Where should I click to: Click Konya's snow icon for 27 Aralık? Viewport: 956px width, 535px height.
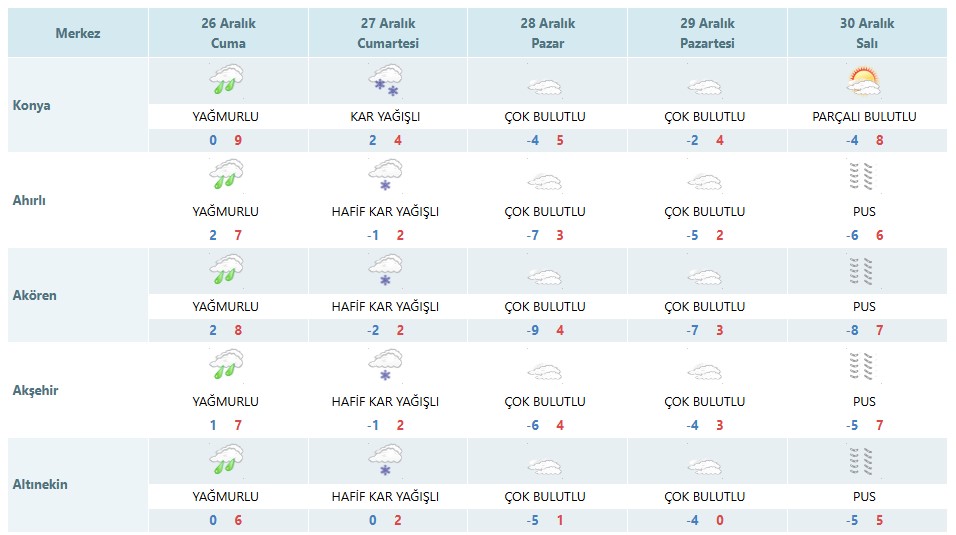(x=385, y=80)
